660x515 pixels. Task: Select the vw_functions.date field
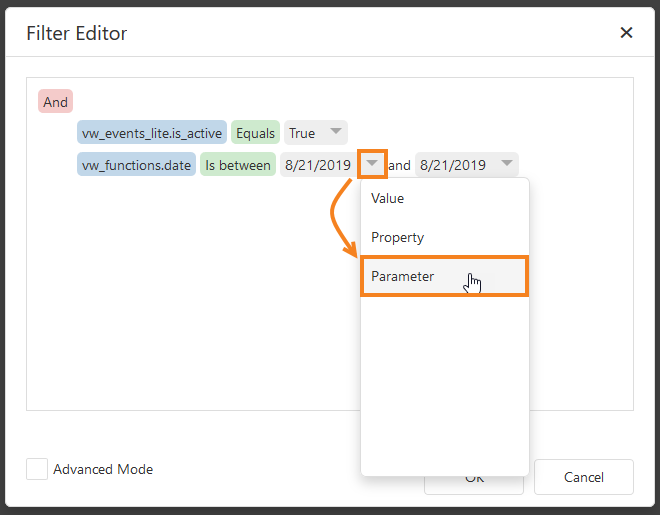click(136, 165)
